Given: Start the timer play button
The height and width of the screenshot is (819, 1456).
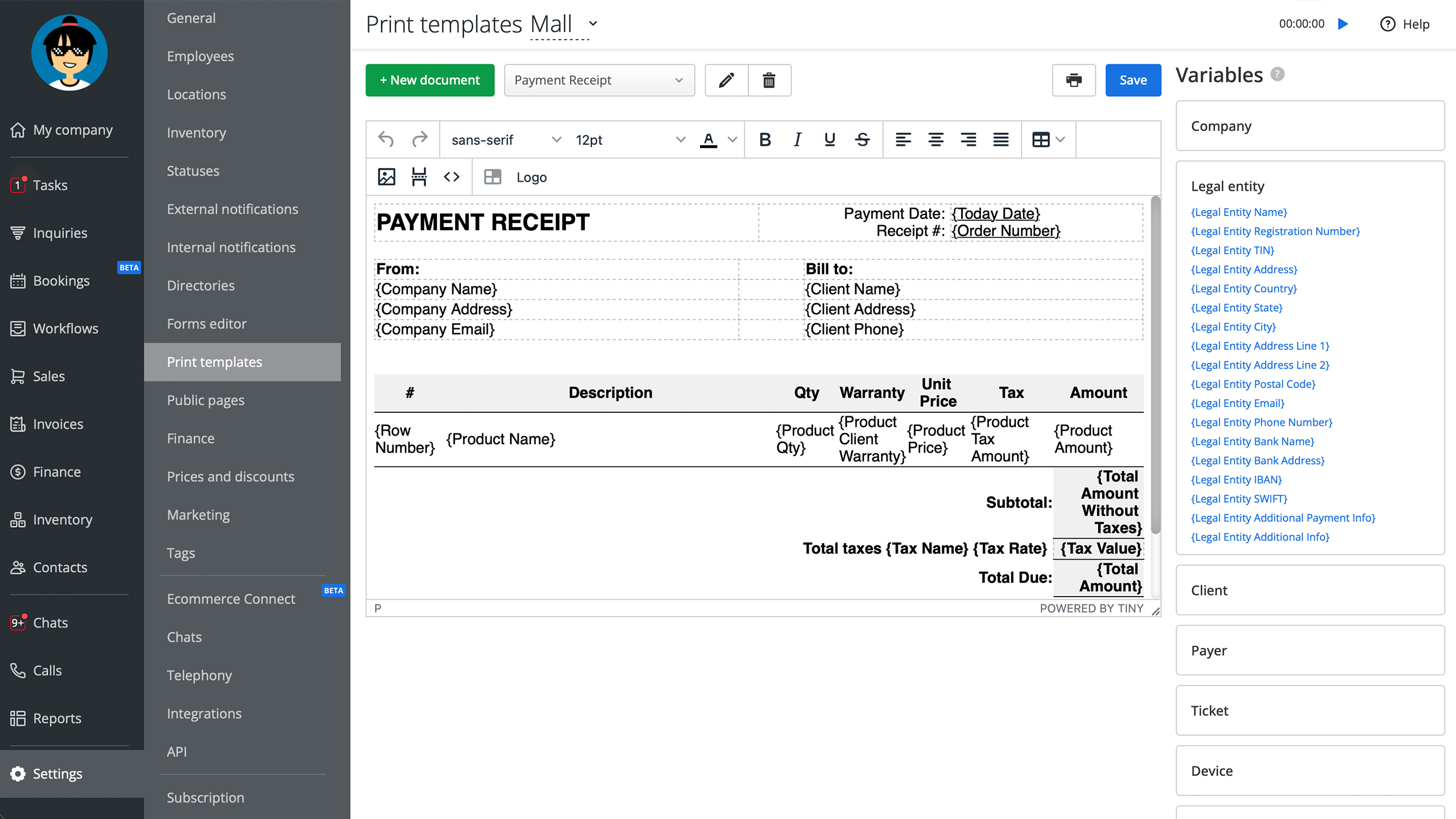Looking at the screenshot, I should (x=1343, y=24).
